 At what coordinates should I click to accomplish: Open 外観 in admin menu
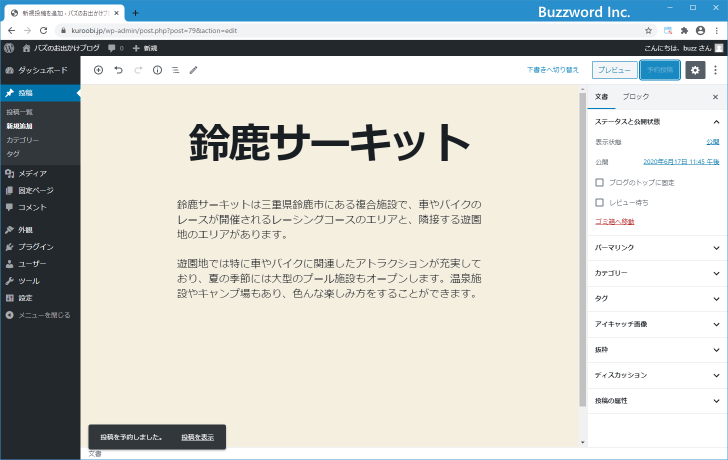pos(40,230)
